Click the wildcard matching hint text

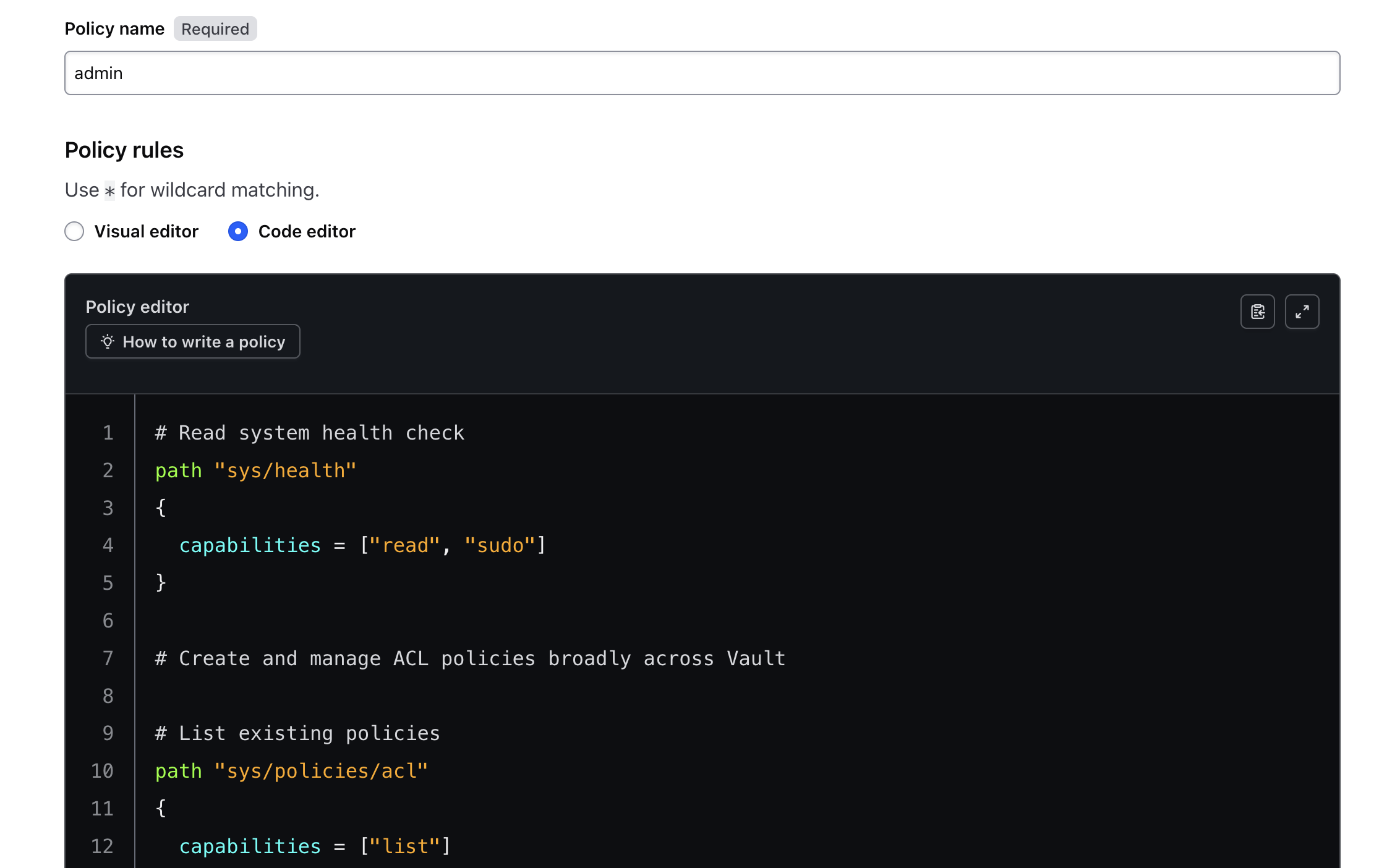pos(192,190)
